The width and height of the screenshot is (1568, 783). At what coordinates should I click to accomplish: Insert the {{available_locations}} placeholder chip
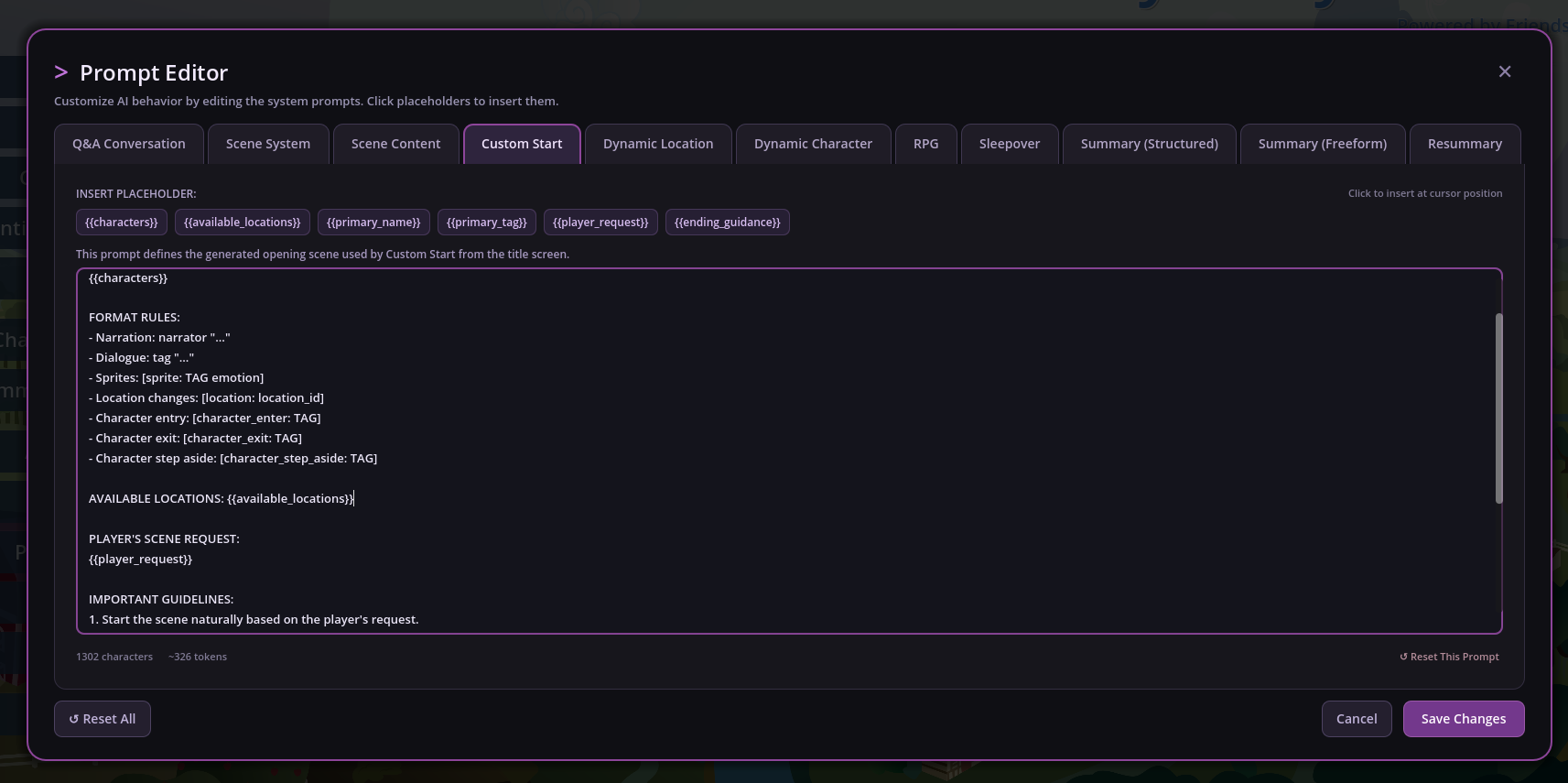(243, 223)
